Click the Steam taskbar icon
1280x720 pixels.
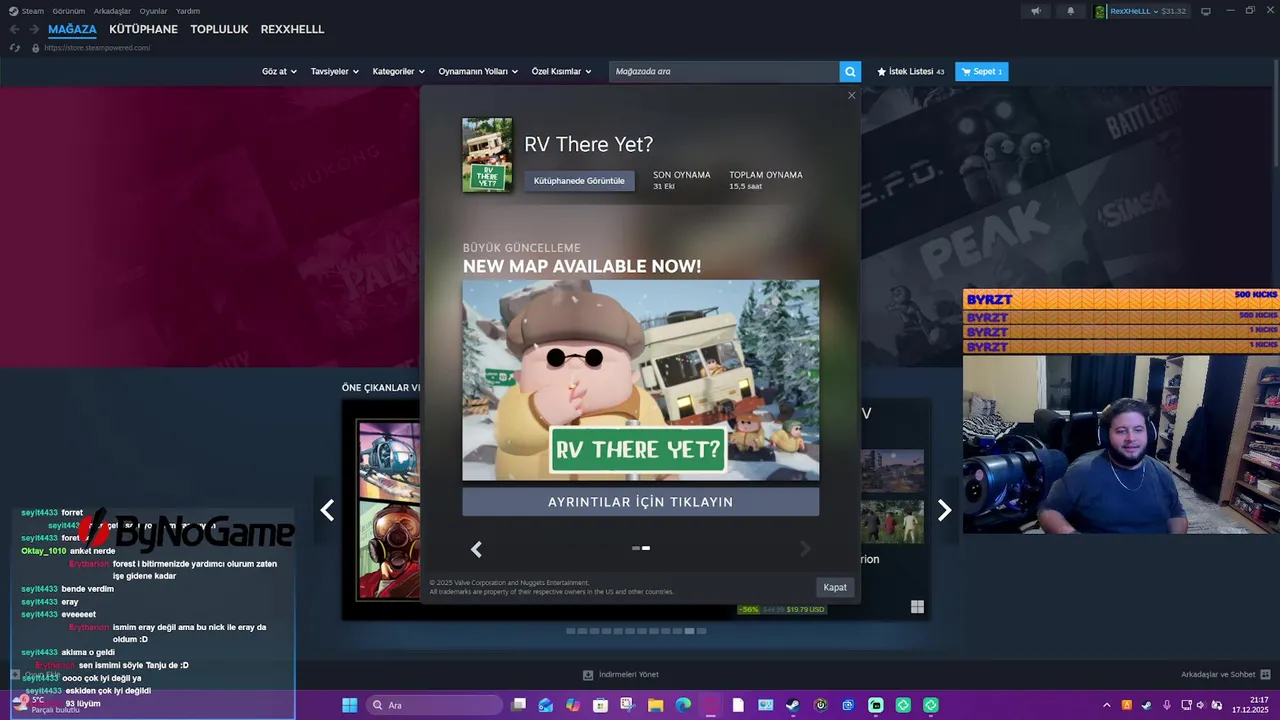(x=792, y=705)
